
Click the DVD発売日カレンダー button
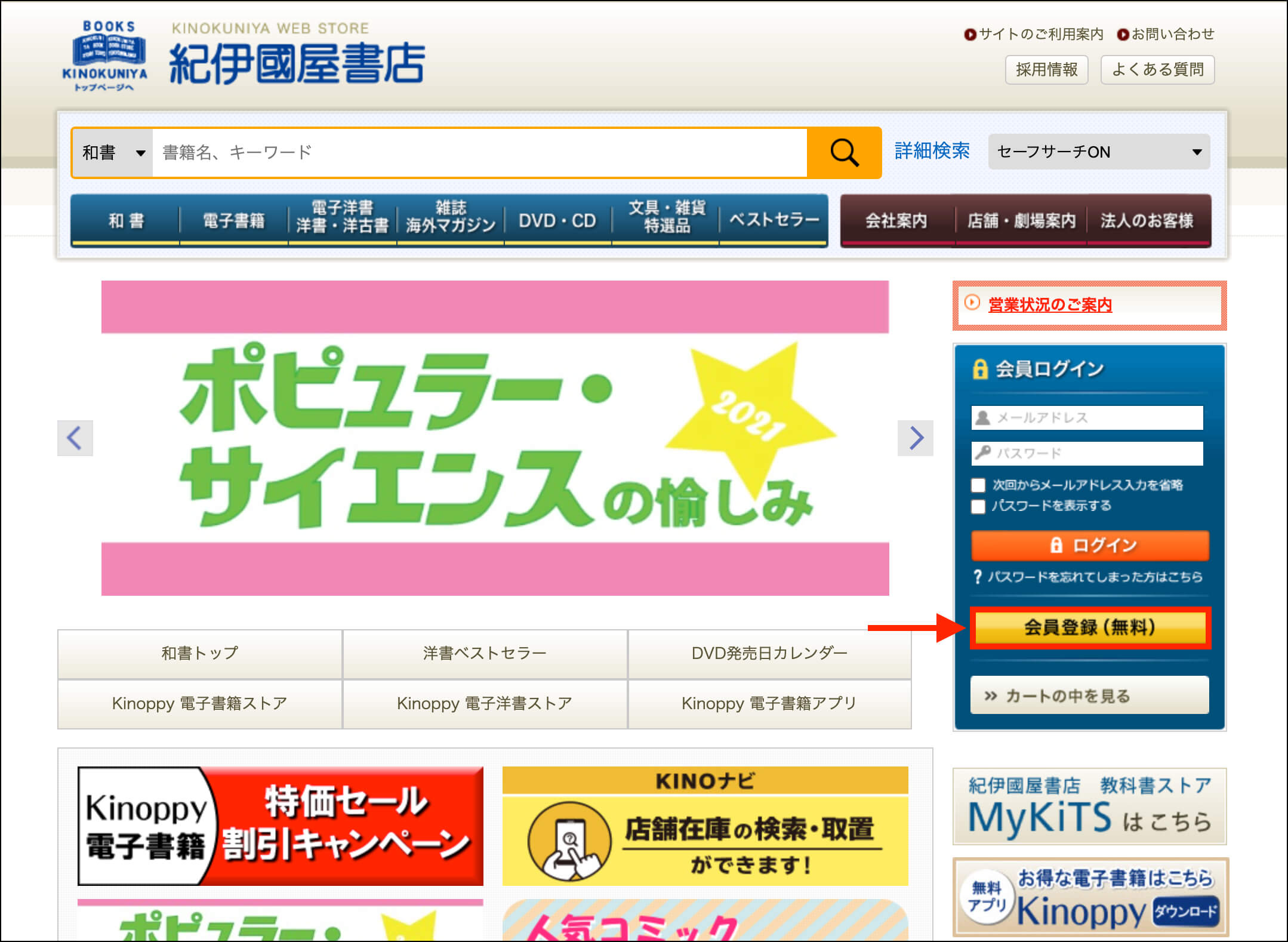[x=769, y=654]
